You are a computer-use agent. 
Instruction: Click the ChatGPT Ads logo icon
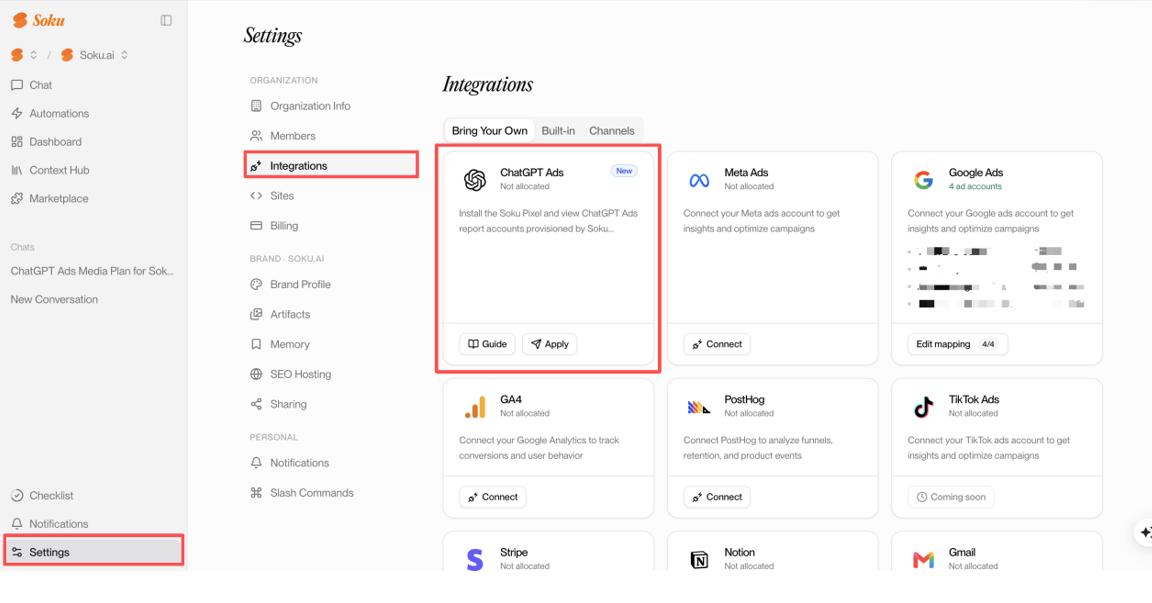(x=475, y=180)
